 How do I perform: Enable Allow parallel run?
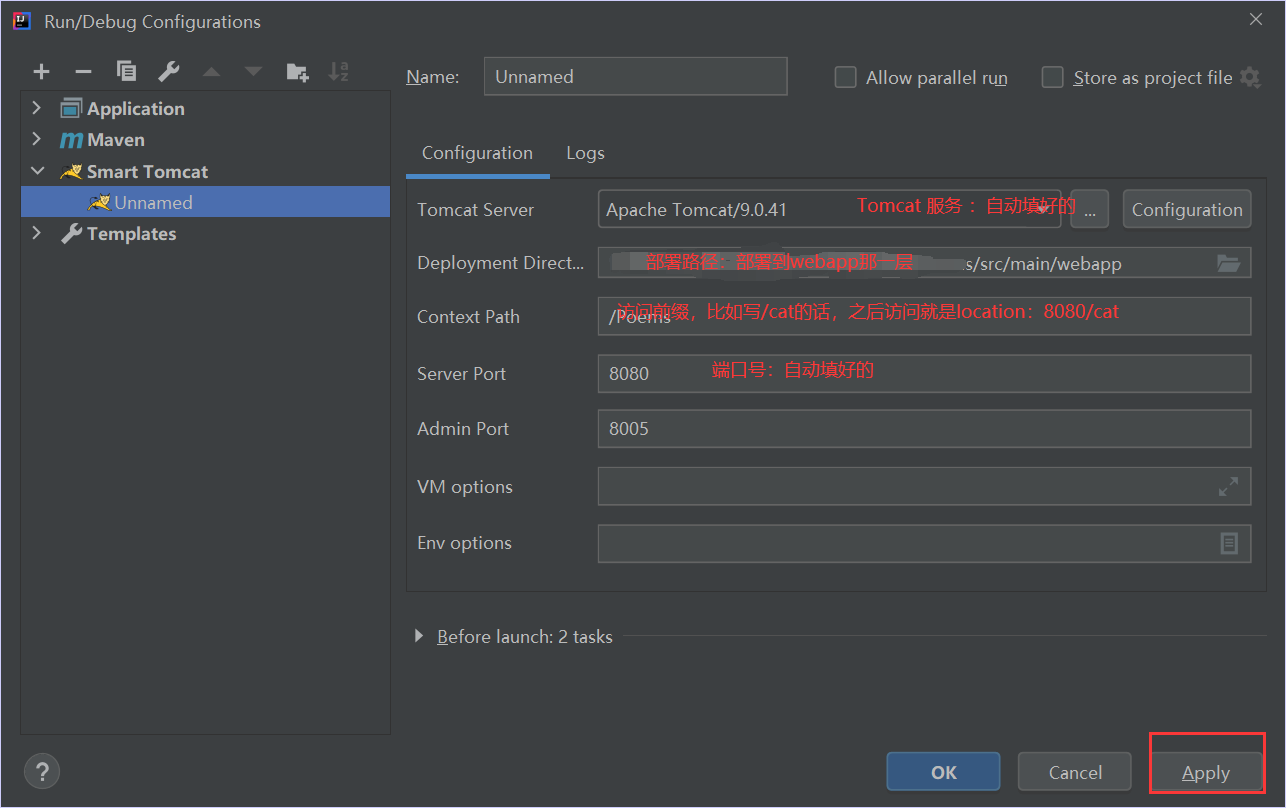click(x=845, y=76)
